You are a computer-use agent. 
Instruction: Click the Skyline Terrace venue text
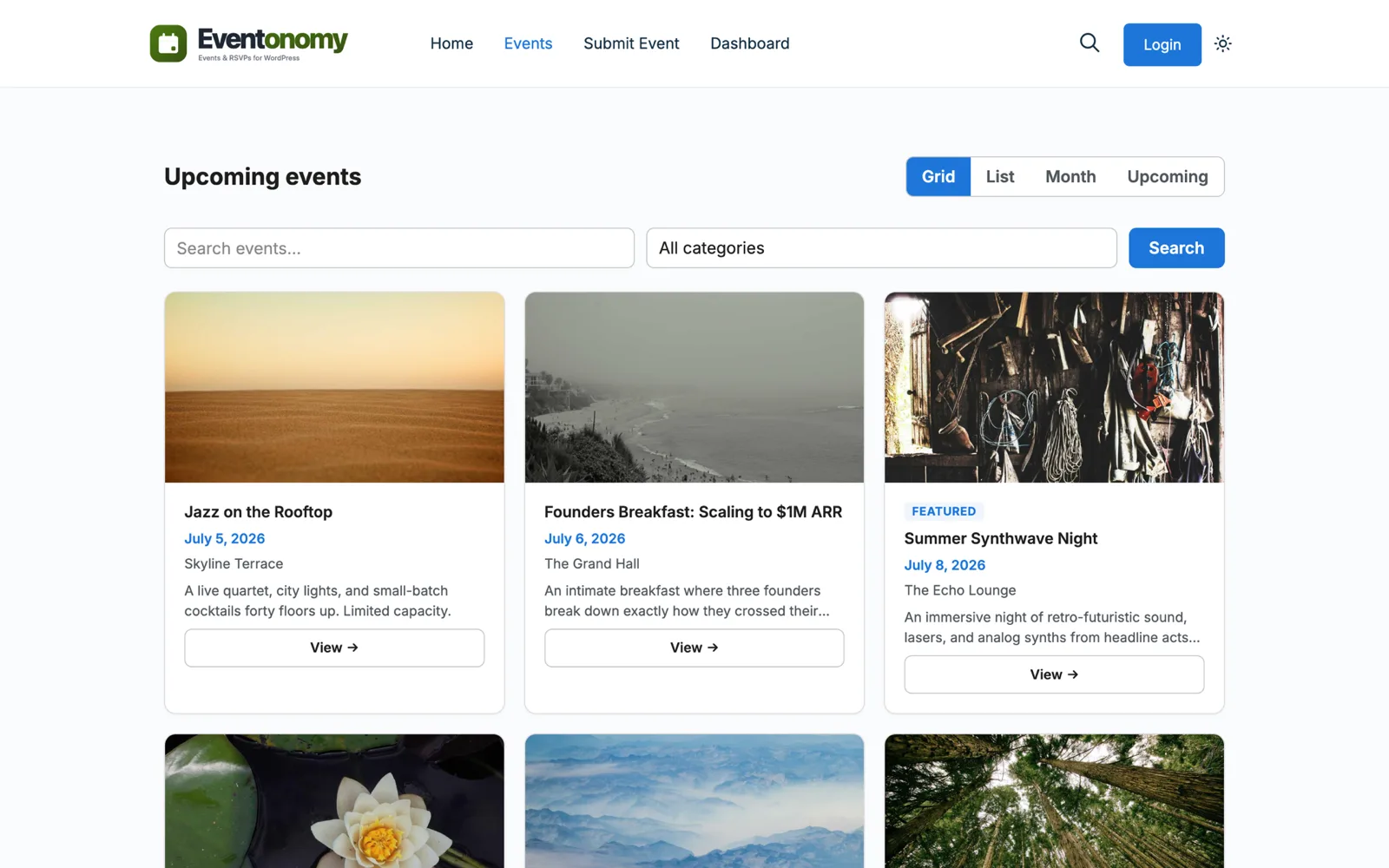pyautogui.click(x=234, y=563)
